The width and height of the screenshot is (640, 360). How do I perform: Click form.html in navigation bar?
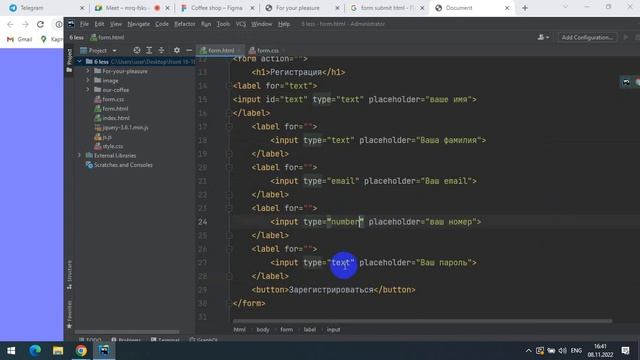[x=107, y=37]
